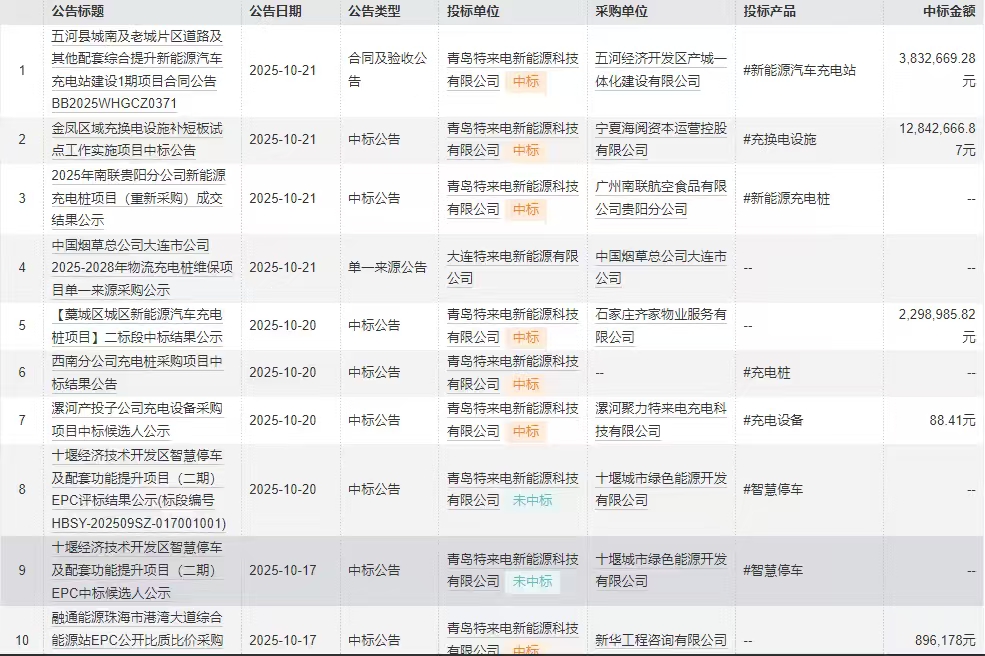Select product tag #充电桩 in row 6
This screenshot has height=656, width=985.
coord(766,373)
